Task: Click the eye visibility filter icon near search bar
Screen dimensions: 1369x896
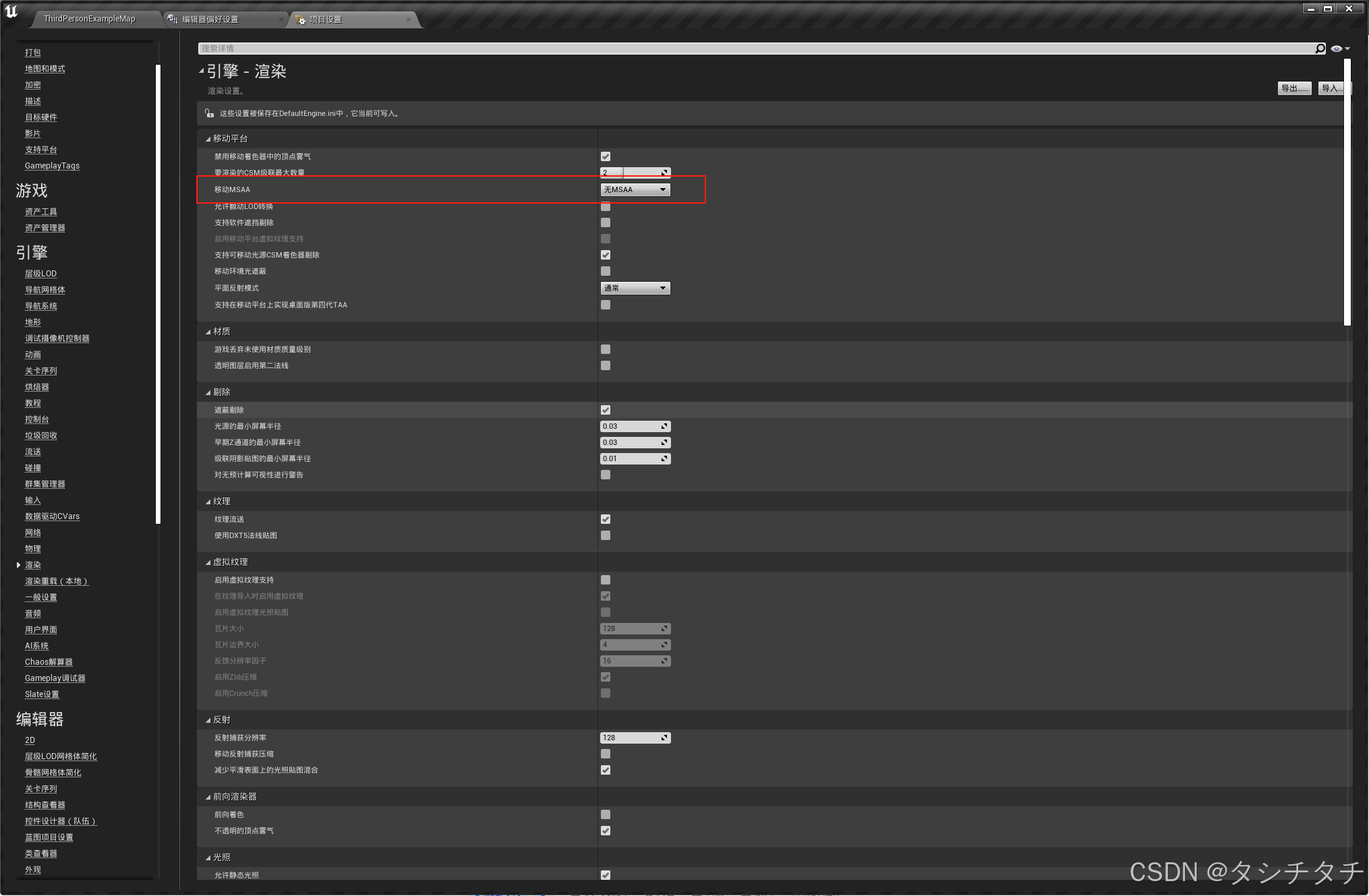Action: [x=1337, y=48]
